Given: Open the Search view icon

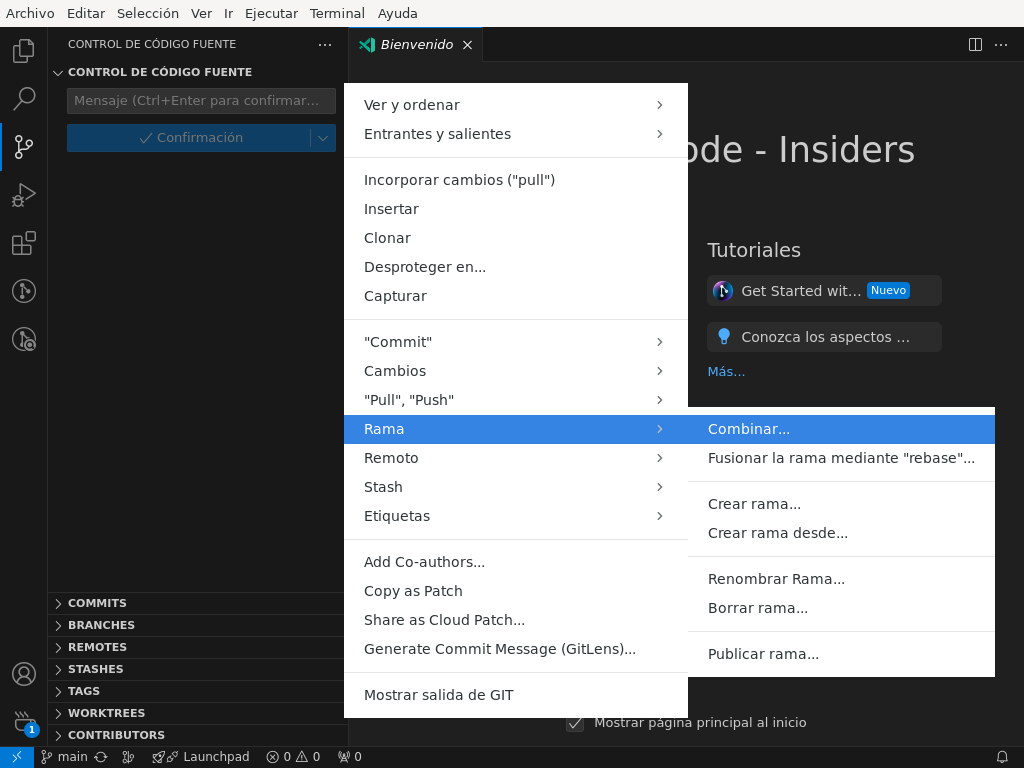Looking at the screenshot, I should pos(24,99).
